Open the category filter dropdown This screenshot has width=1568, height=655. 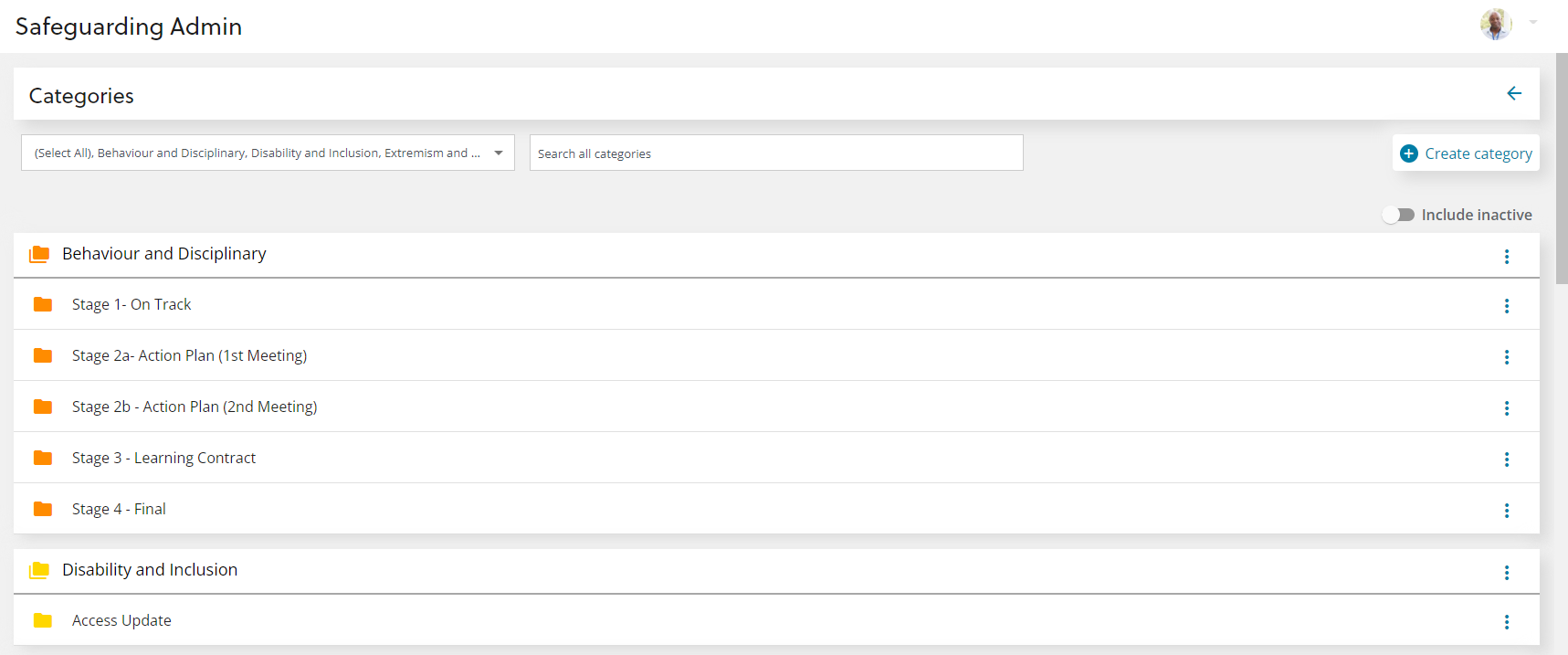point(499,153)
